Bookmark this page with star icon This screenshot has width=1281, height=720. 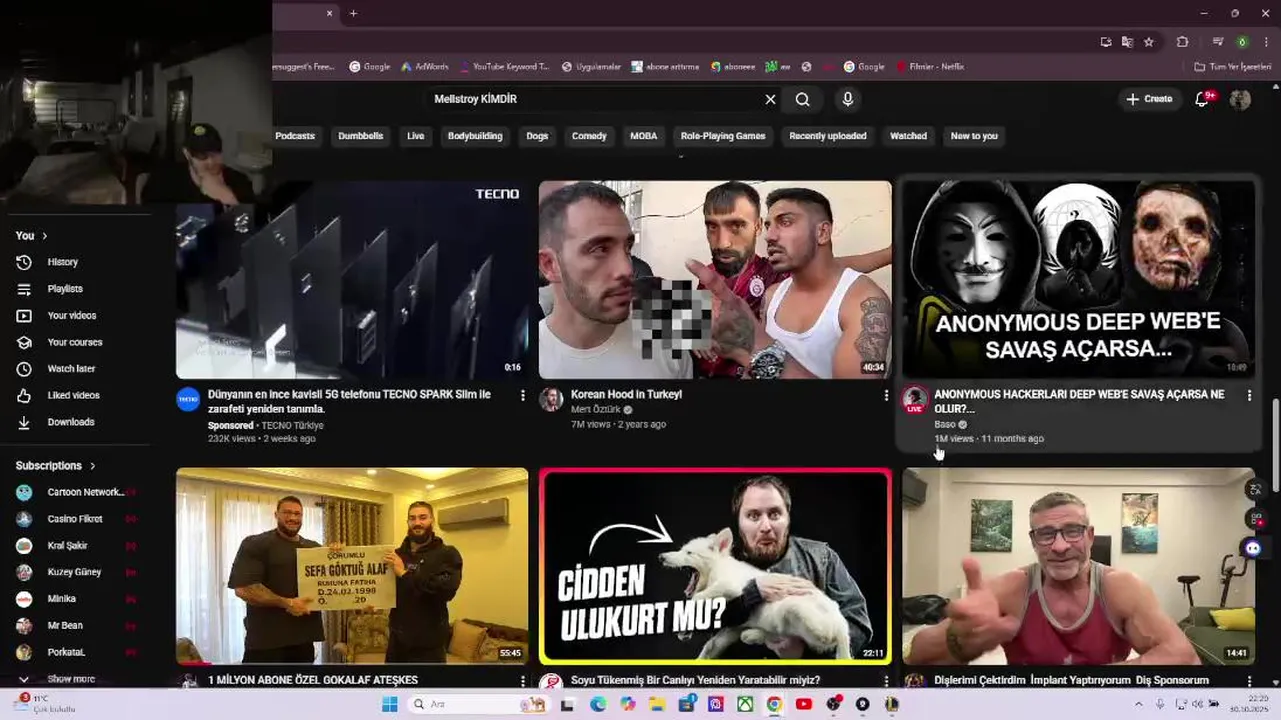pyautogui.click(x=1149, y=42)
